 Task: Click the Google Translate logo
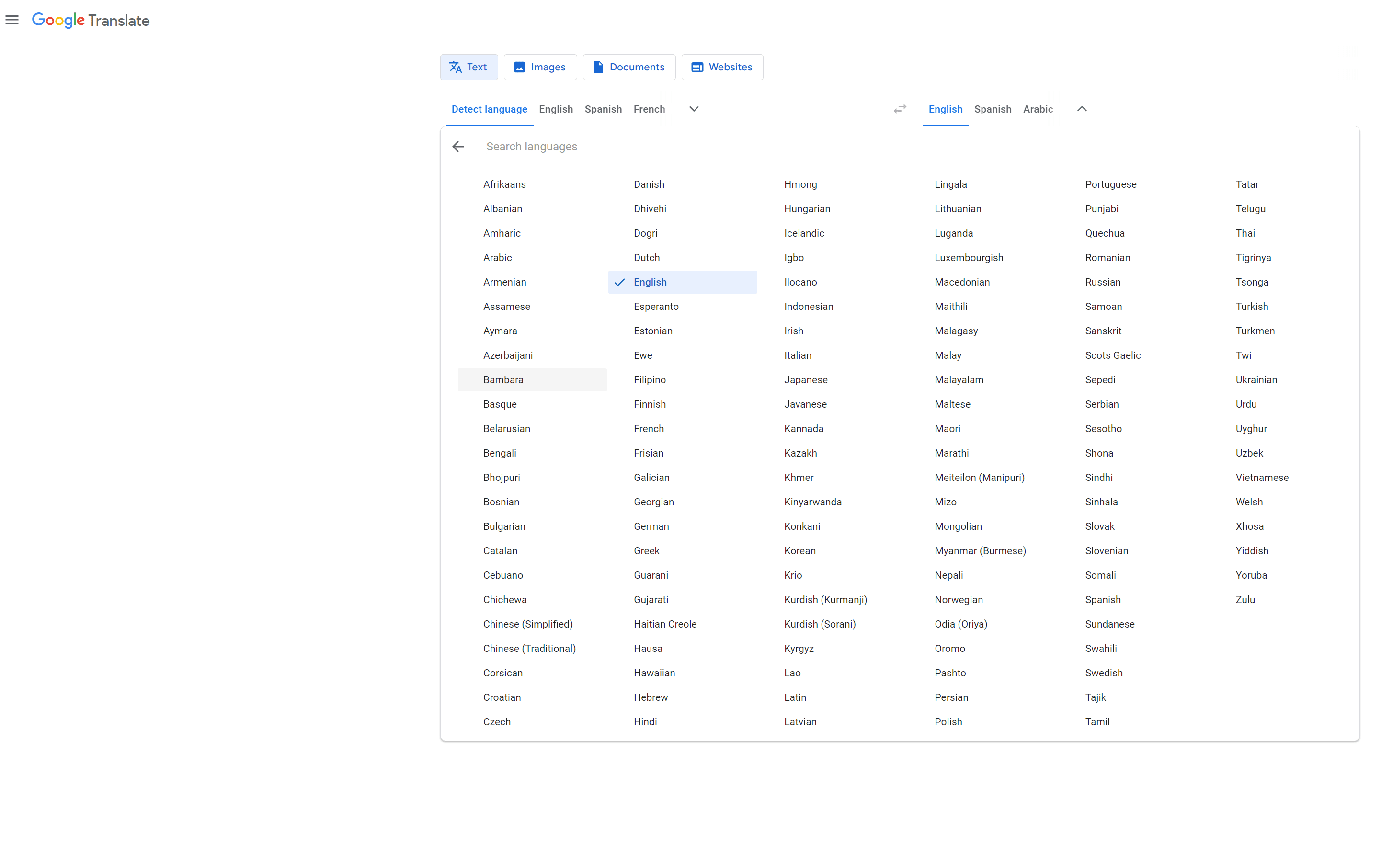click(x=91, y=20)
